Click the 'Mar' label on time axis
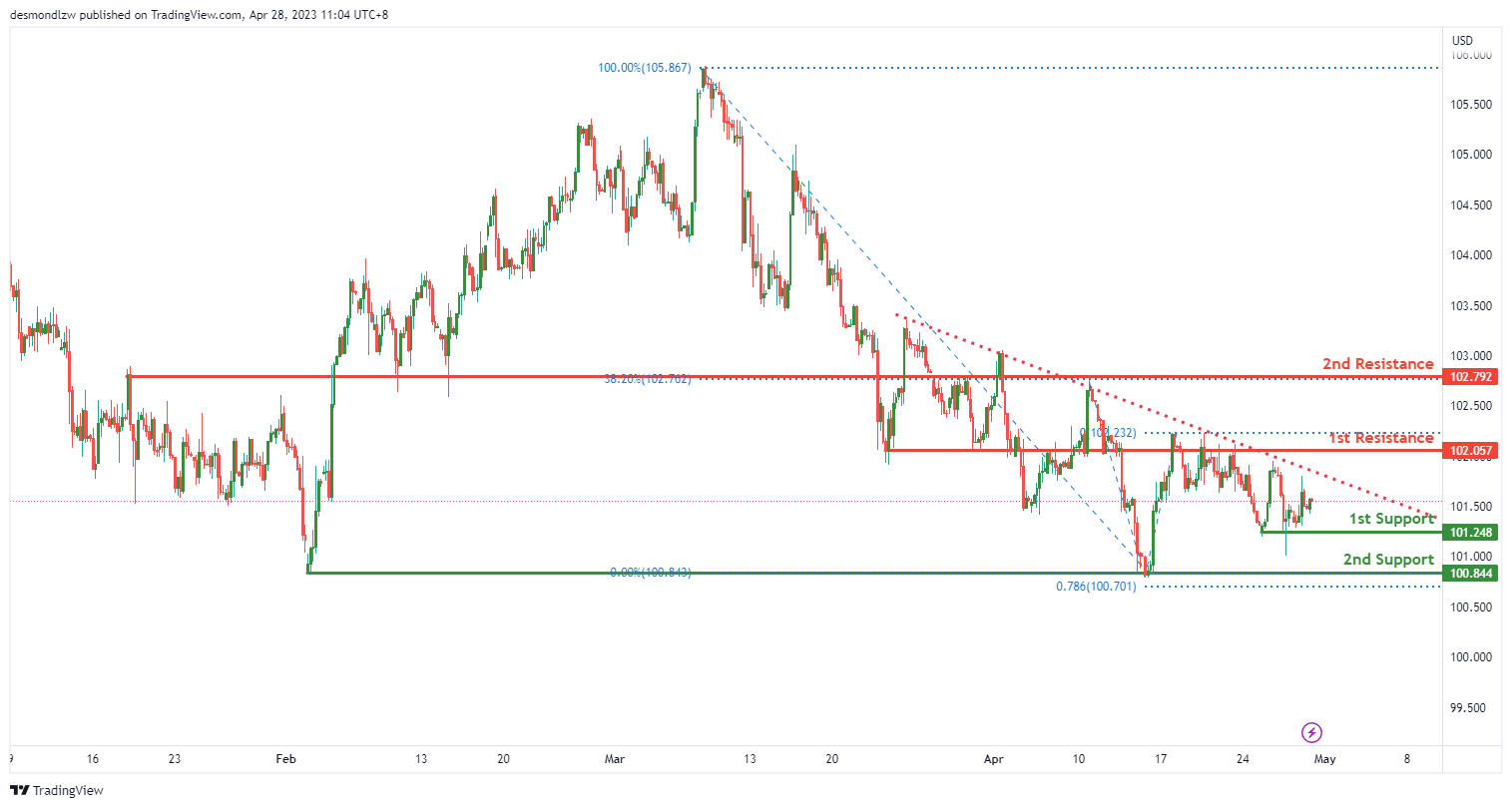 615,759
